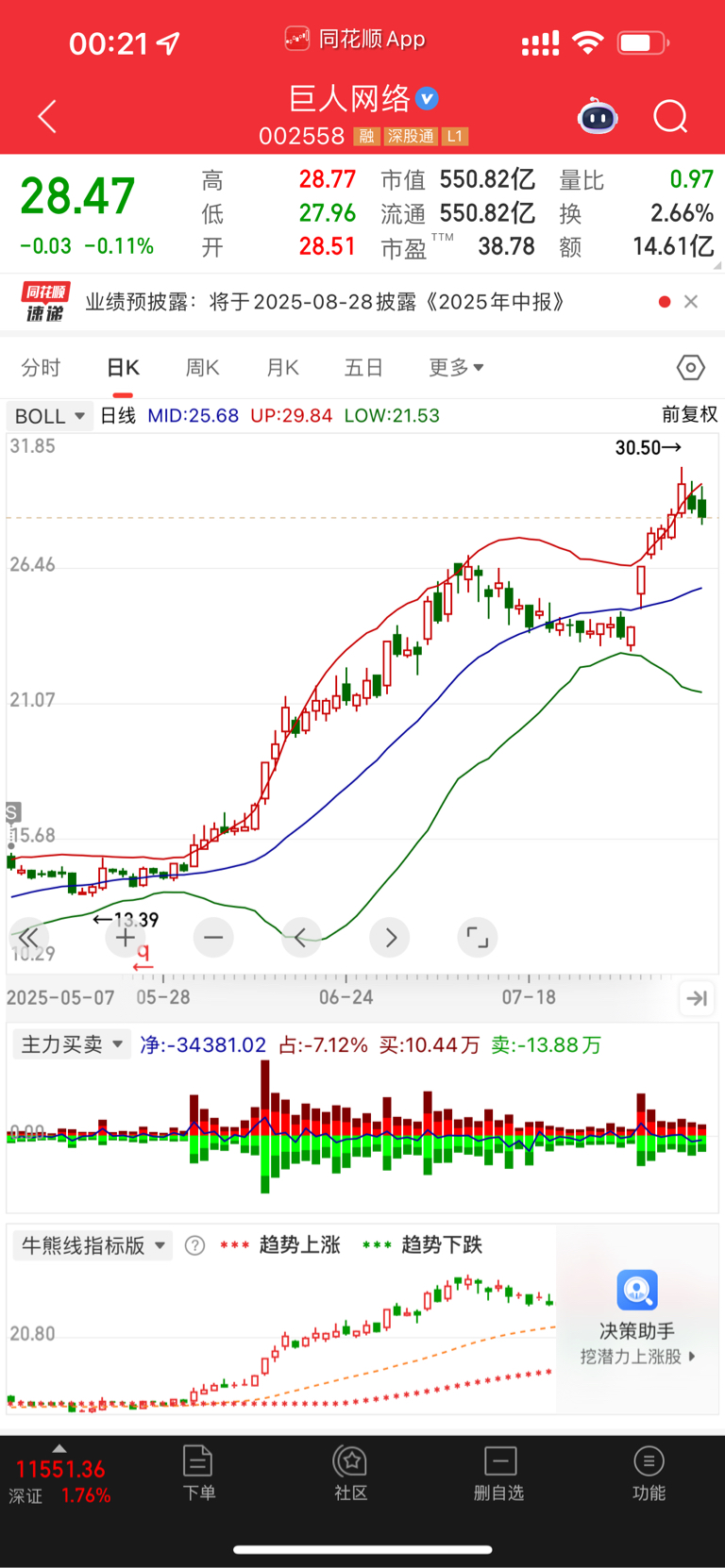Tap the 深证 index value 11551.36
Screen dimensions: 725x1568
point(60,1469)
